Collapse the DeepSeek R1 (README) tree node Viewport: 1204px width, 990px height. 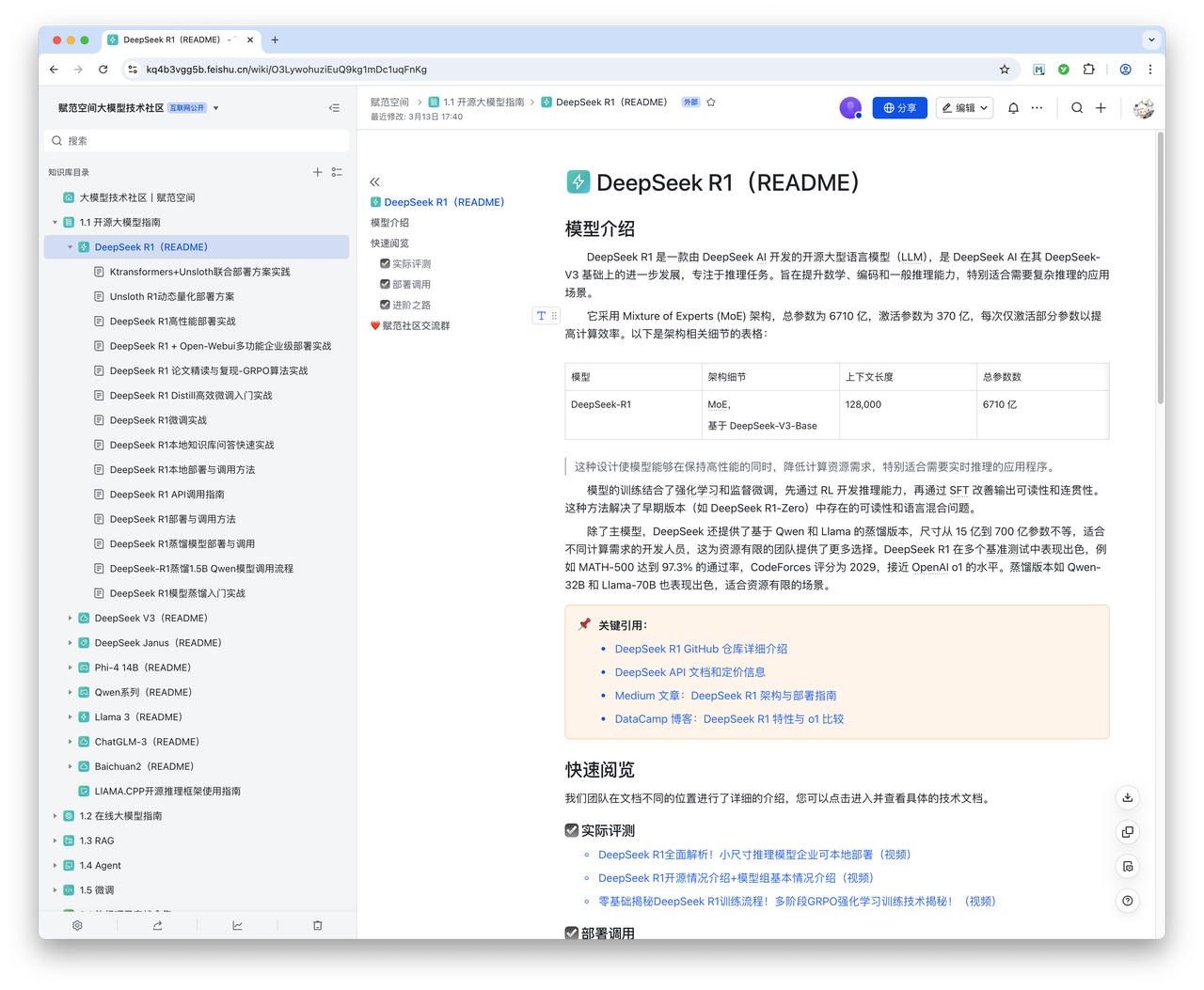[x=70, y=247]
